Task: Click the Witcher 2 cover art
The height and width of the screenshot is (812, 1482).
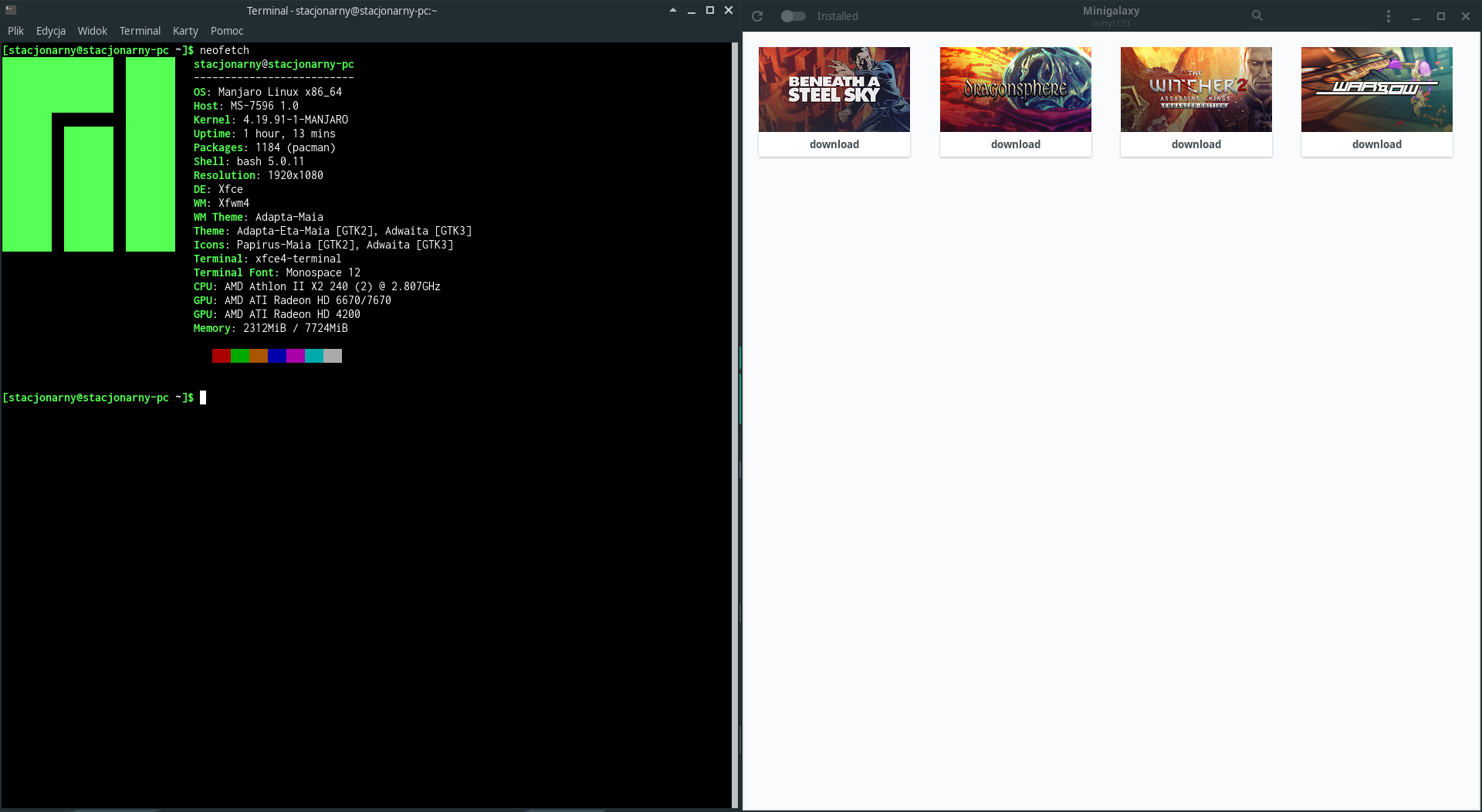Action: tap(1196, 89)
